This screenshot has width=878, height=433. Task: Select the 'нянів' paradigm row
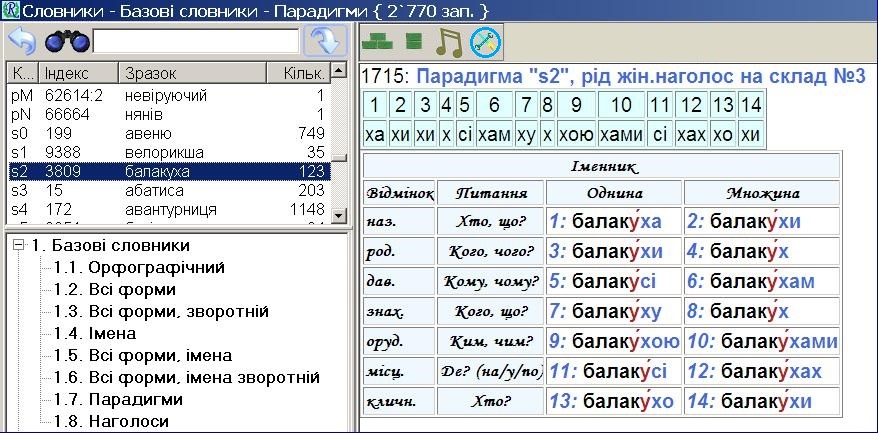click(169, 115)
